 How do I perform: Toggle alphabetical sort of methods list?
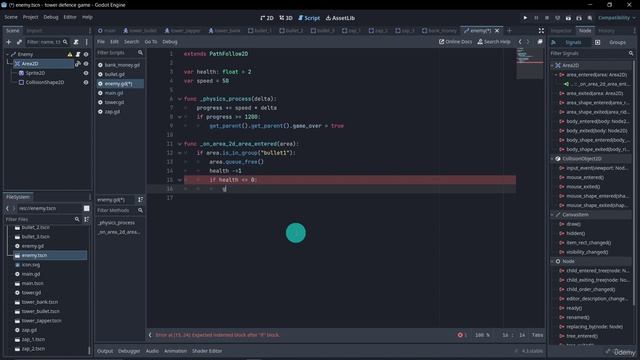tap(140, 200)
